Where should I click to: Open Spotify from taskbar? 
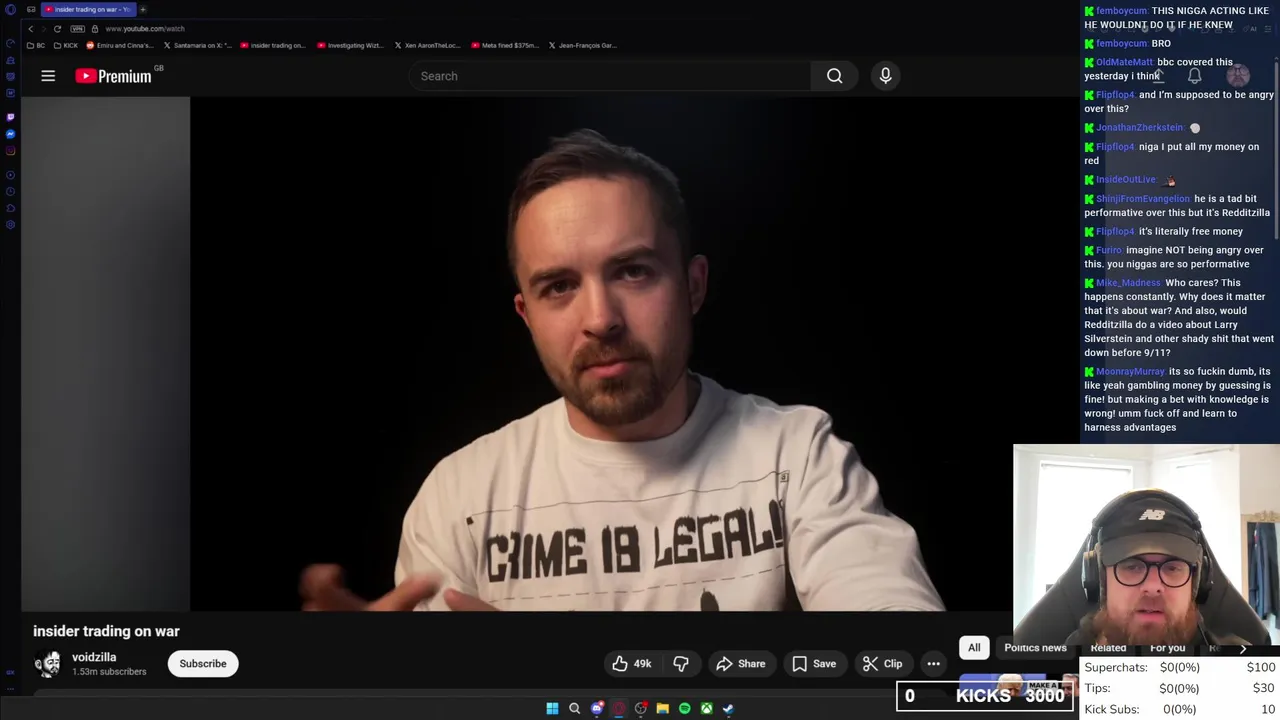(x=684, y=708)
